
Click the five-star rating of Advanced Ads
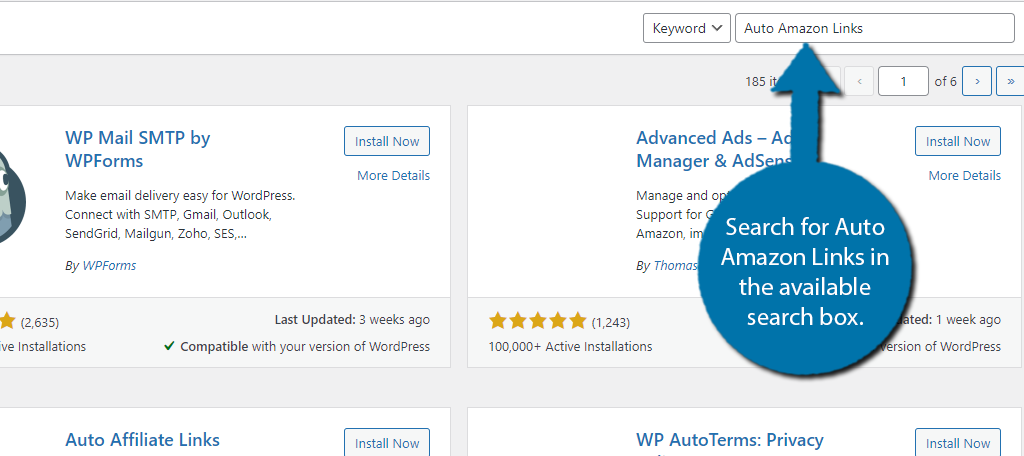point(537,321)
